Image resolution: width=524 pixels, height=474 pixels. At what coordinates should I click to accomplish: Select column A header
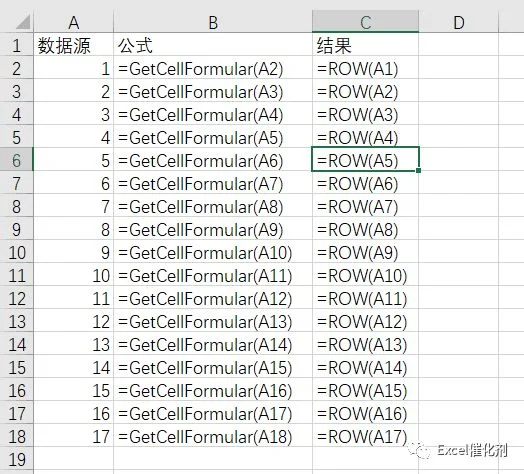74,22
